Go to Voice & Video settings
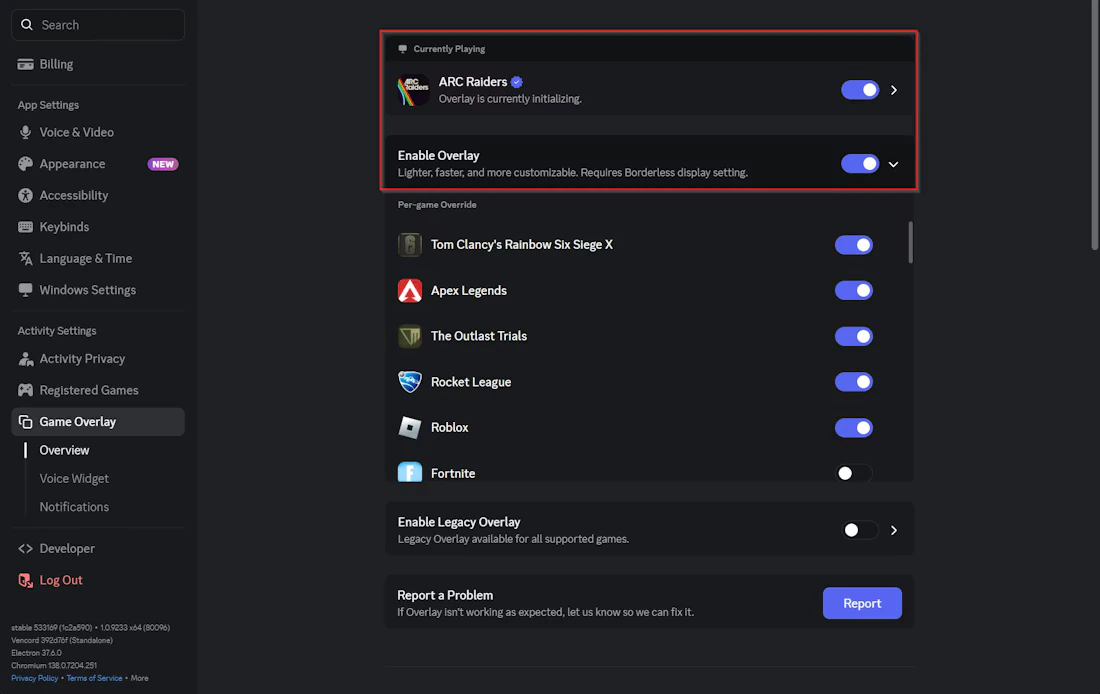 (98, 132)
